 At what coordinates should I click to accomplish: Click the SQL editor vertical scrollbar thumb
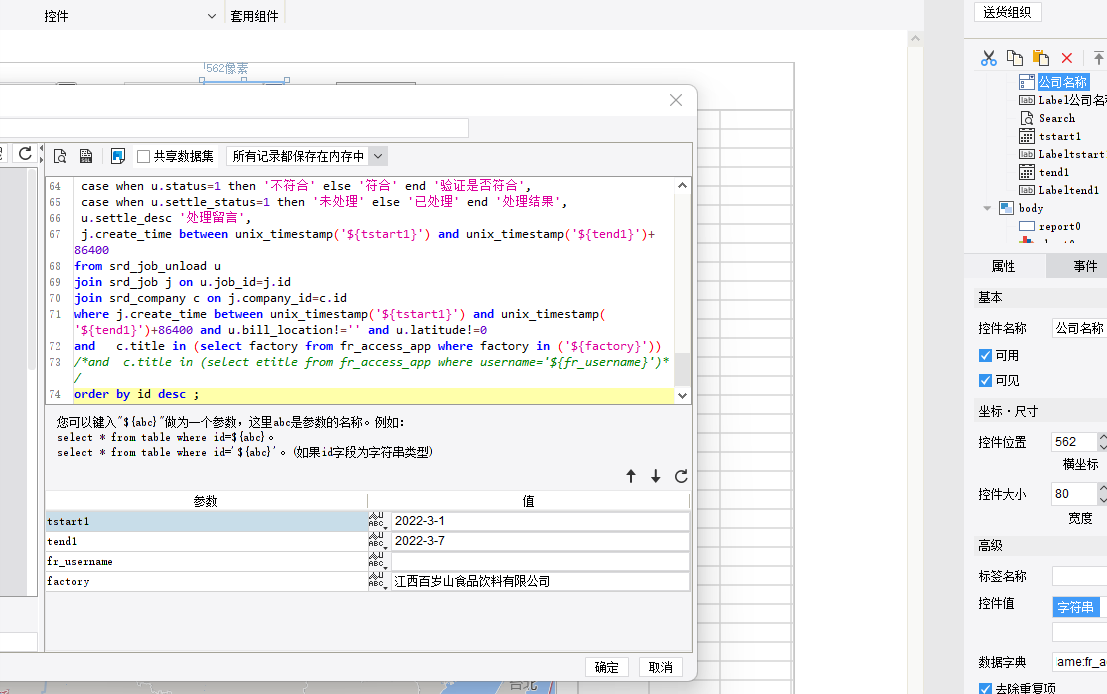(682, 370)
